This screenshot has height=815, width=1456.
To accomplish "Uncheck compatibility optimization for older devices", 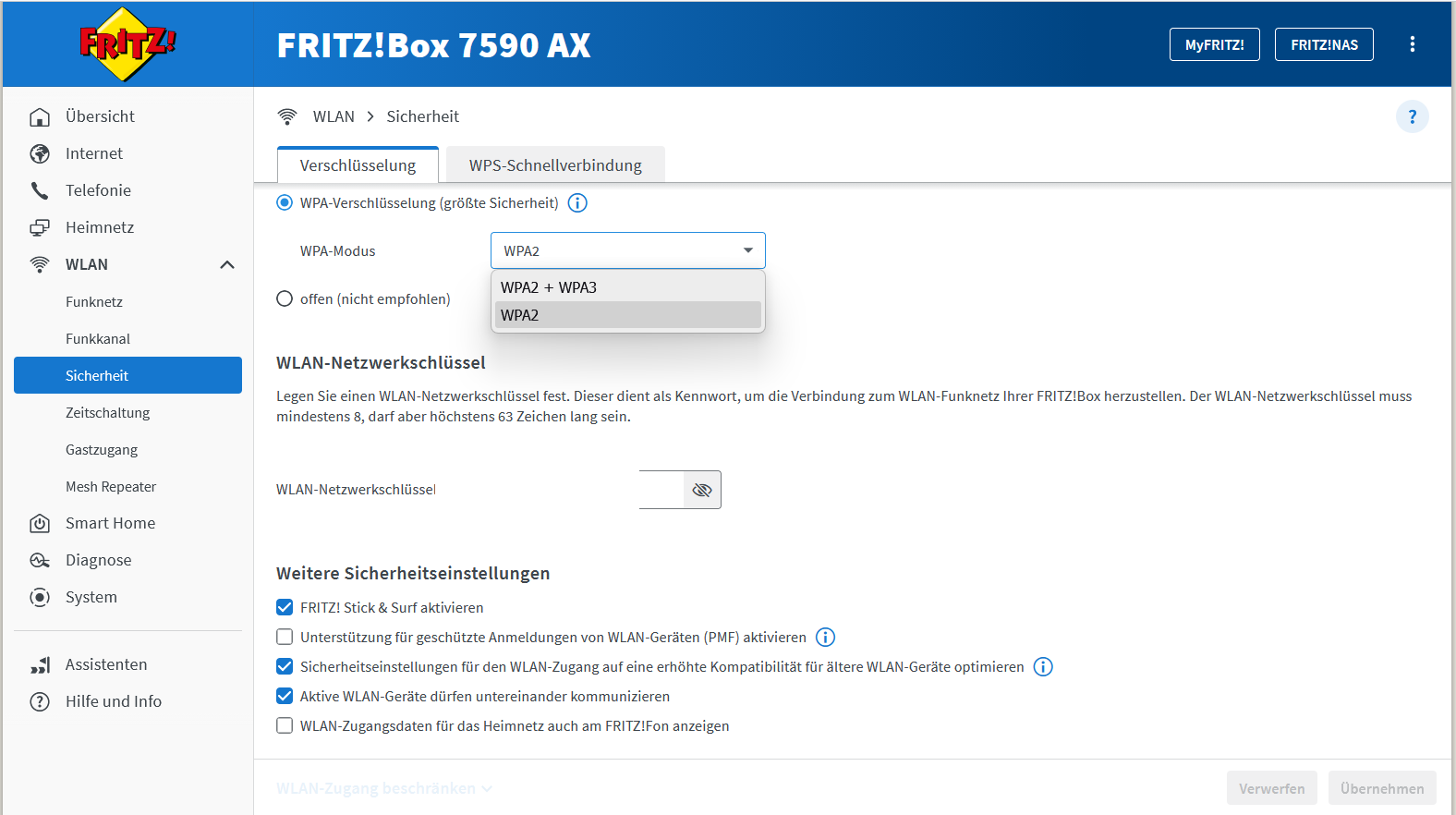I will point(285,667).
